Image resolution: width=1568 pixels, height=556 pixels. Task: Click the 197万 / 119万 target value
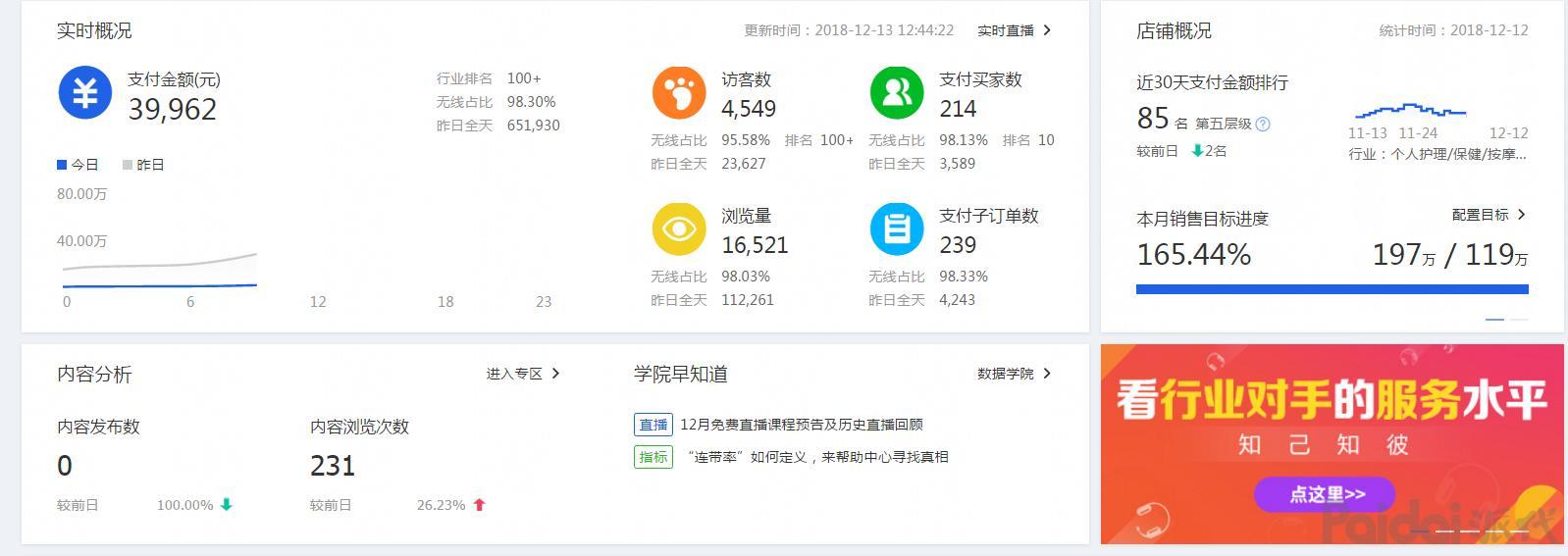coord(1450,255)
